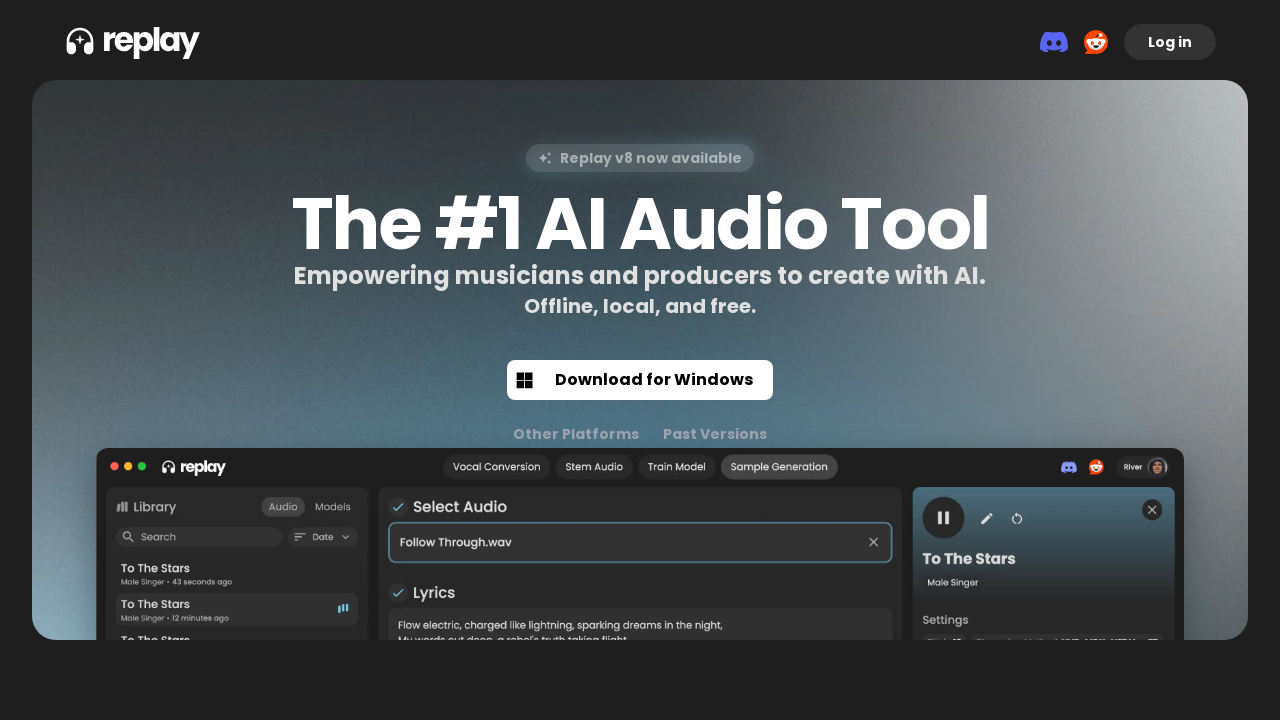Switch to the Stem Audio tab

click(594, 467)
